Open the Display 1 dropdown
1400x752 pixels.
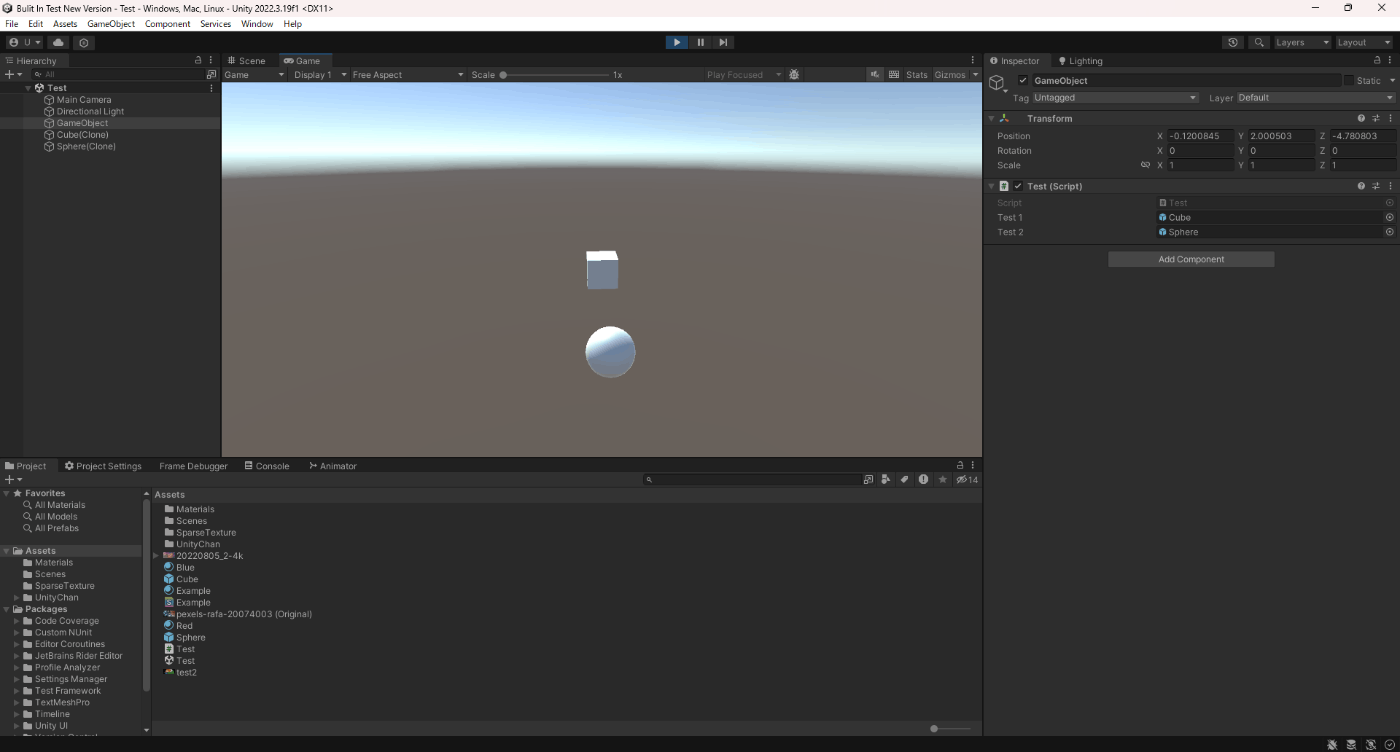coord(320,75)
